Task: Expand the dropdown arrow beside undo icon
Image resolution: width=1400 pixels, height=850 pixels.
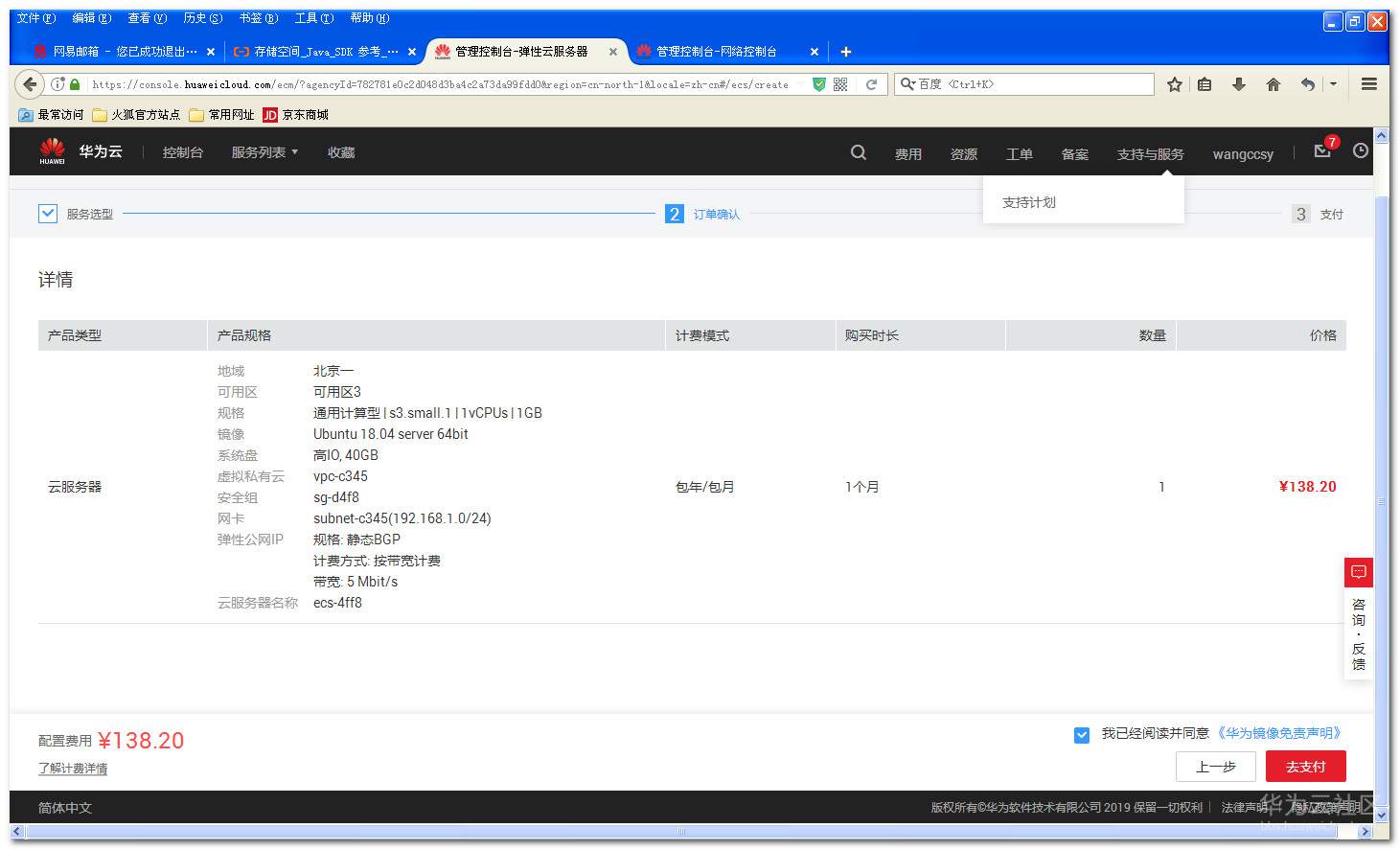Action: coord(1333,84)
